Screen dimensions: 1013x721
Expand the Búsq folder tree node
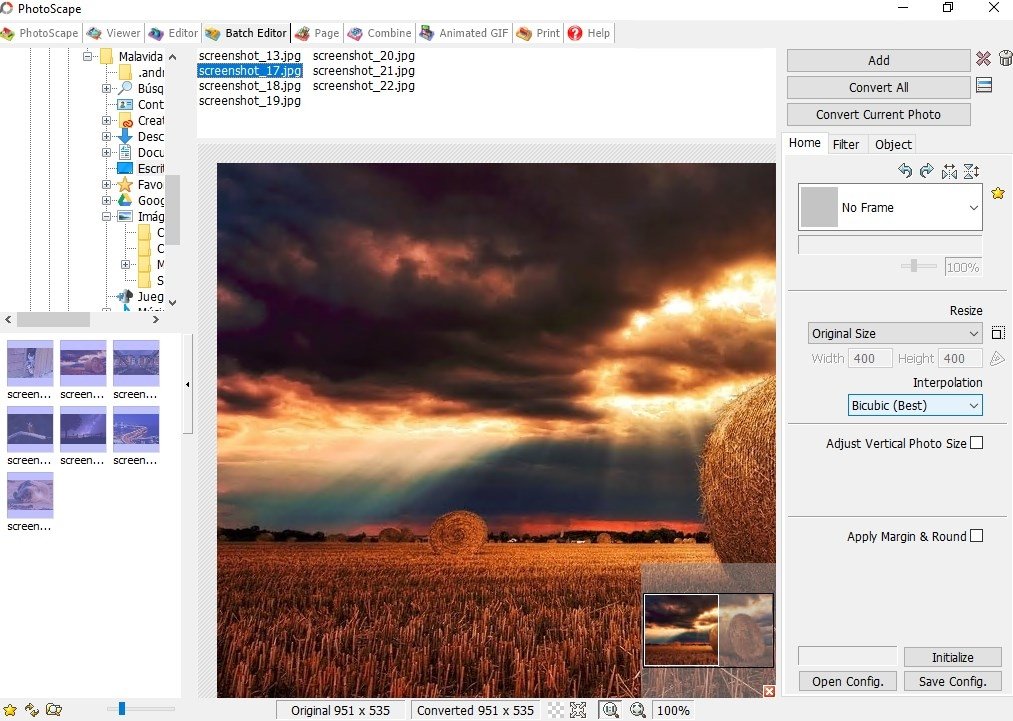[106, 88]
